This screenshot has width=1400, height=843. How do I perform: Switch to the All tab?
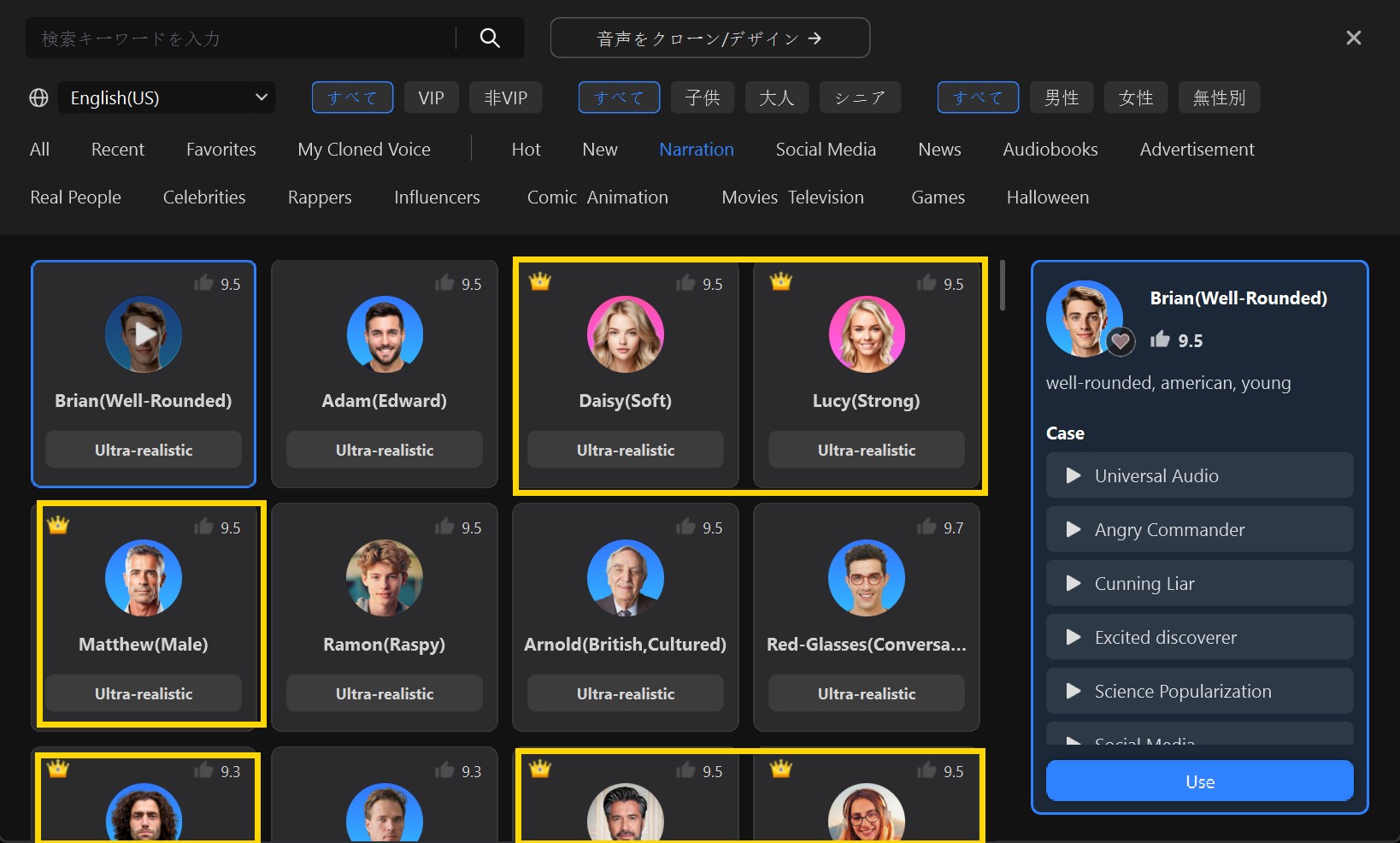(39, 149)
